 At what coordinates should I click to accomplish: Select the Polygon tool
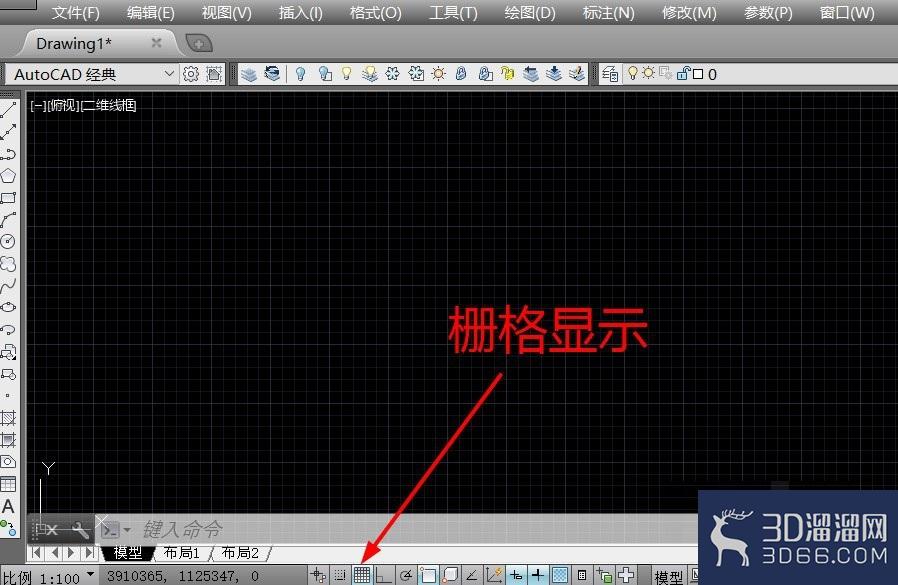pyautogui.click(x=8, y=176)
